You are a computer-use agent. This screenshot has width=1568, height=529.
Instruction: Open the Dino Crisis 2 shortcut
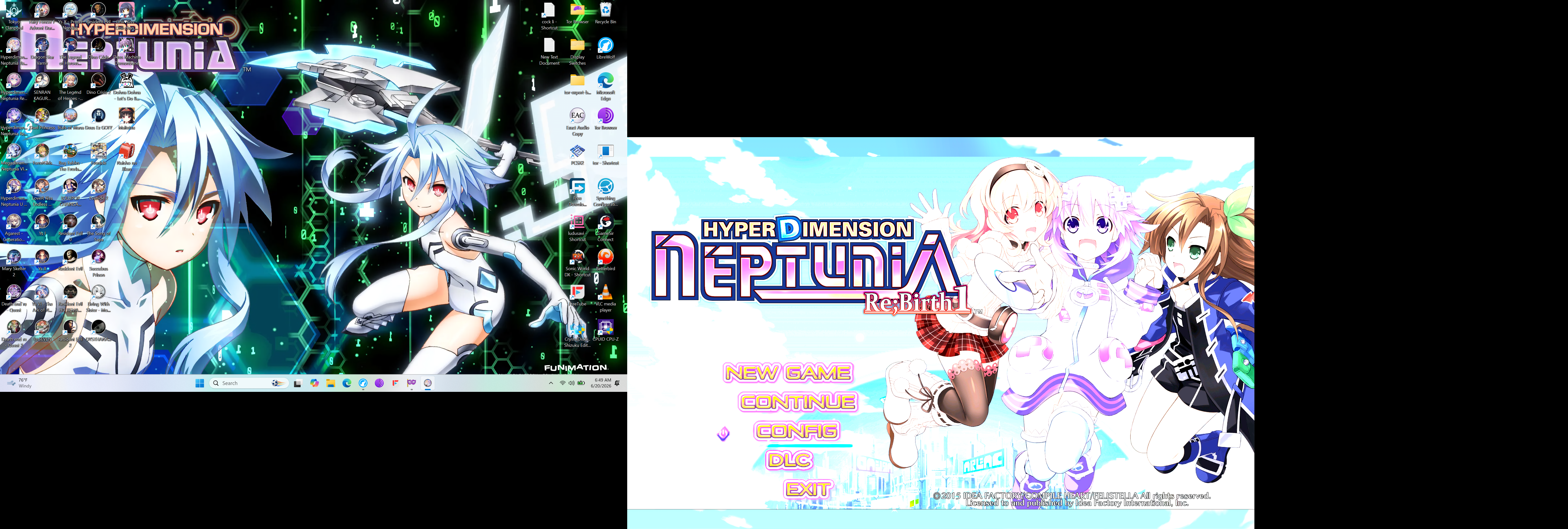(x=98, y=84)
